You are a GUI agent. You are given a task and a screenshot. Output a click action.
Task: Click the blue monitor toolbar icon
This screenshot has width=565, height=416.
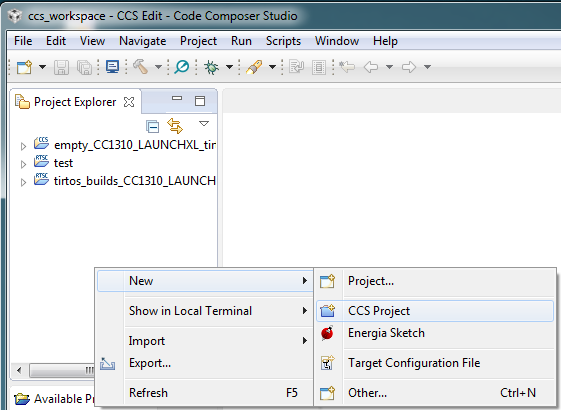pos(112,67)
